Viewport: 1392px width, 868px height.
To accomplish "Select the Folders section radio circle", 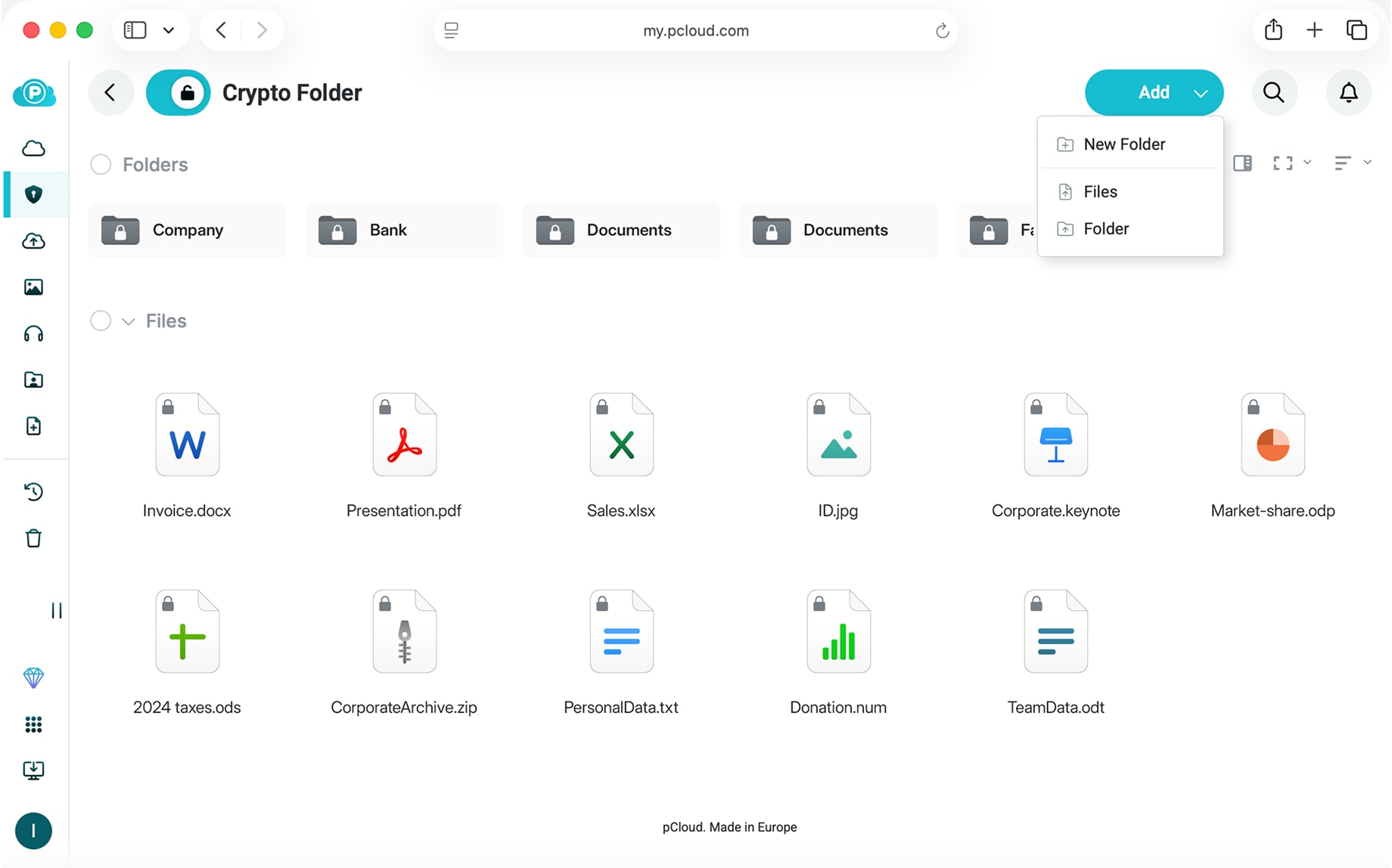I will 100,164.
